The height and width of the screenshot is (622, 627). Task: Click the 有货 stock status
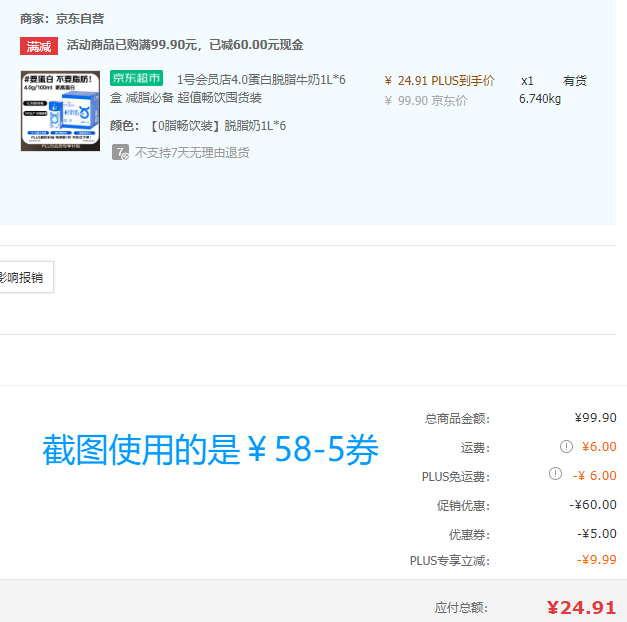[575, 81]
